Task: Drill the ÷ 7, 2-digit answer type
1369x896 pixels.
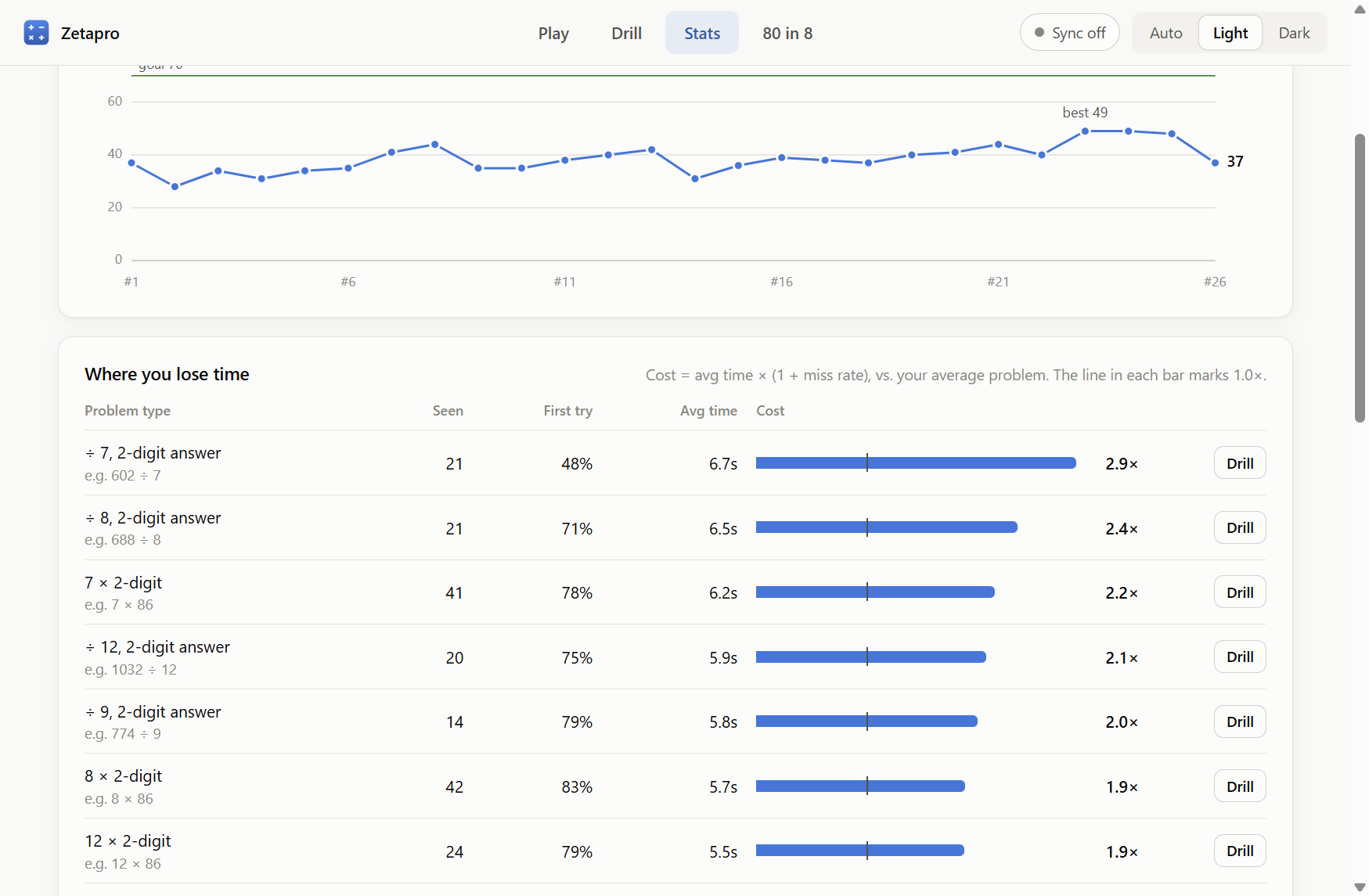Action: 1240,463
